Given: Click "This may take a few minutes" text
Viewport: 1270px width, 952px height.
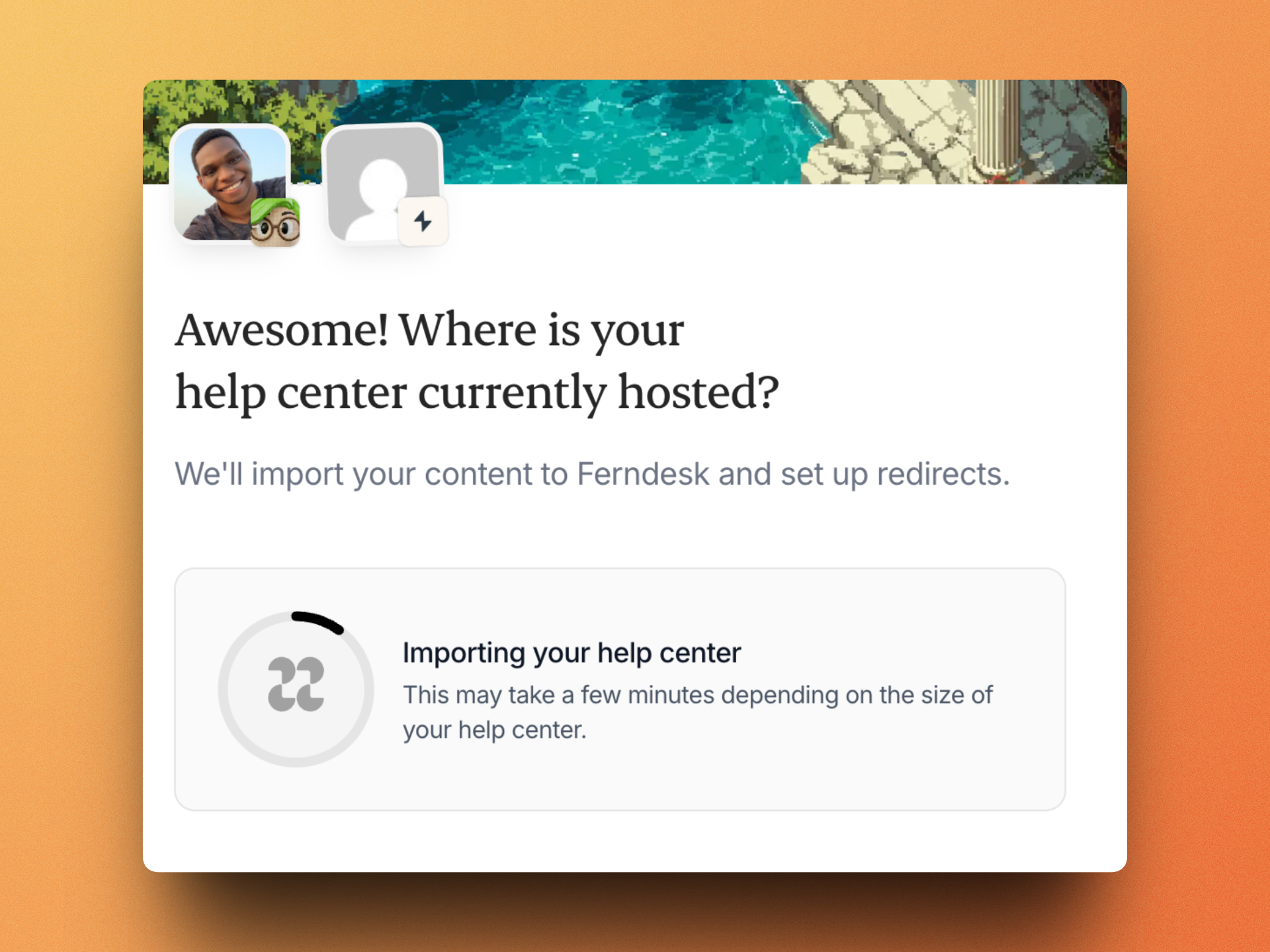Looking at the screenshot, I should (x=559, y=695).
